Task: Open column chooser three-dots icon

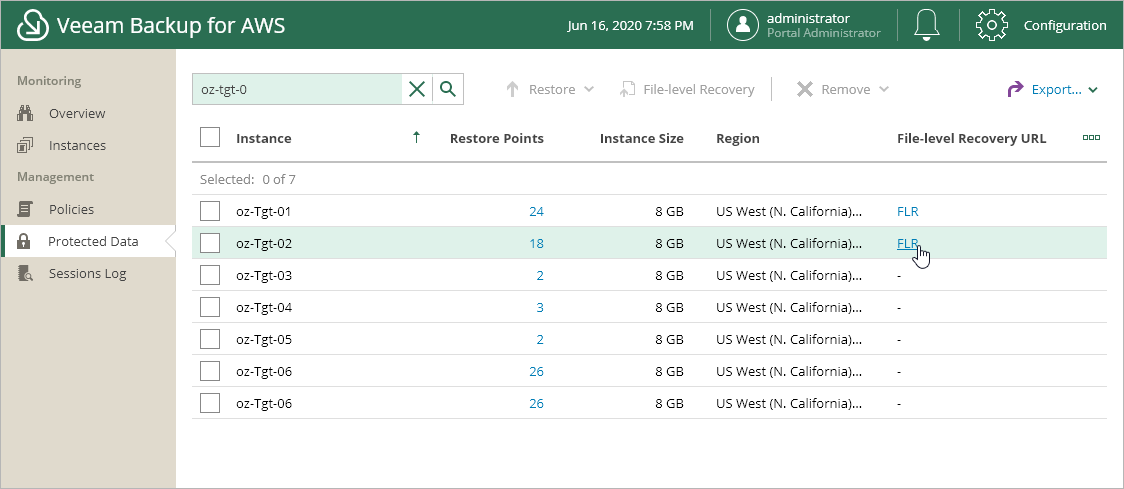Action: pyautogui.click(x=1091, y=138)
